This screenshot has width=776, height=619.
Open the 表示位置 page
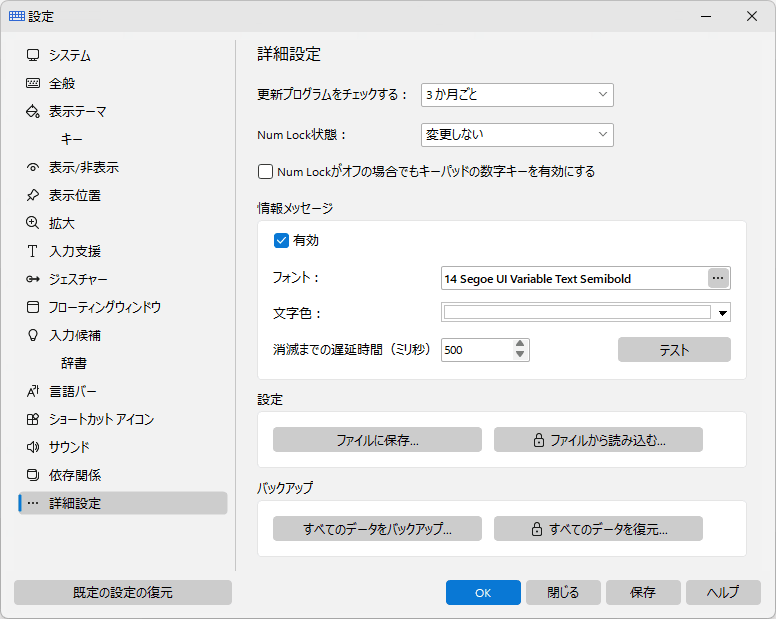123,195
